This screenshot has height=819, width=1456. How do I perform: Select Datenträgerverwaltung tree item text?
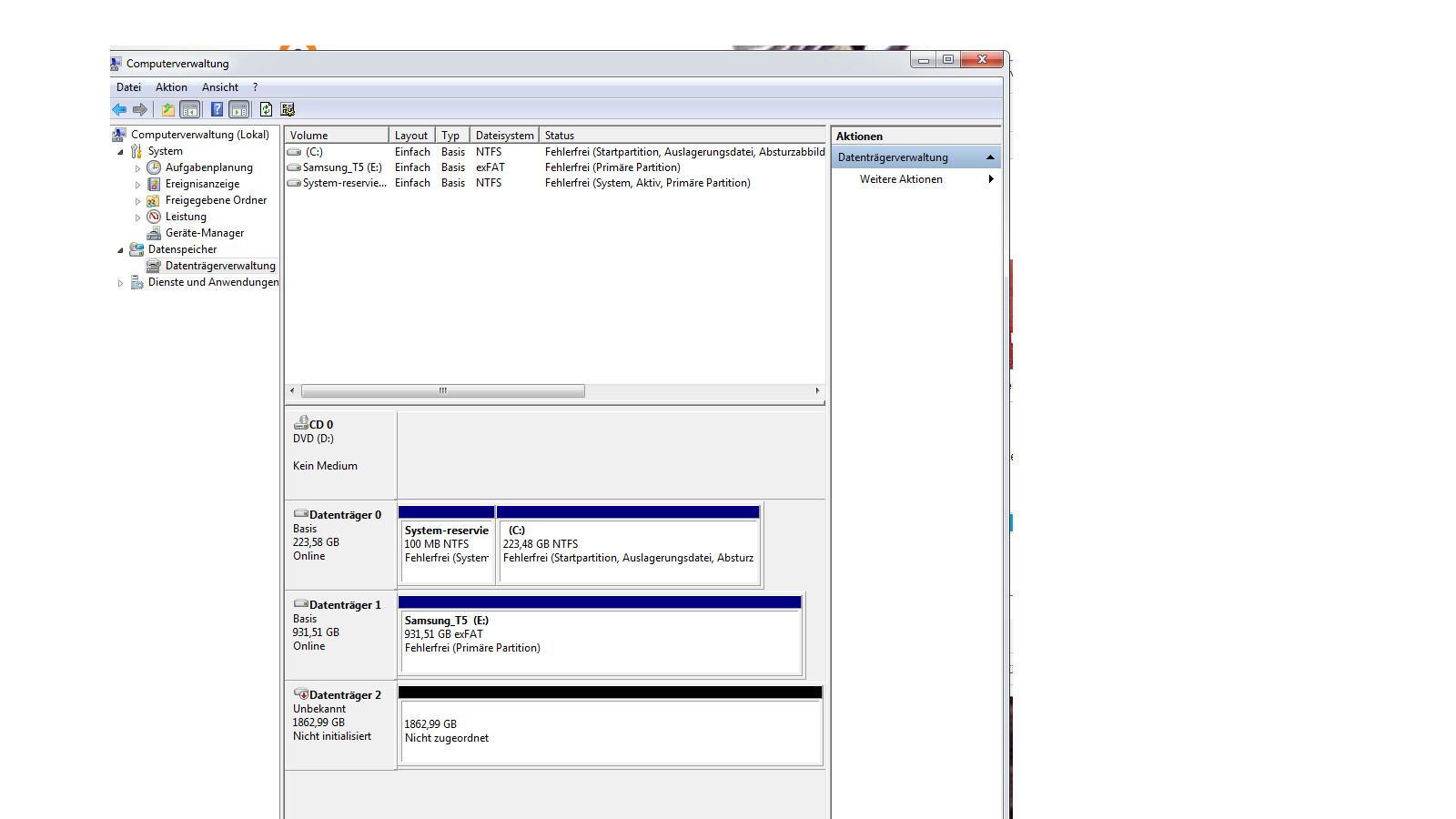click(220, 266)
